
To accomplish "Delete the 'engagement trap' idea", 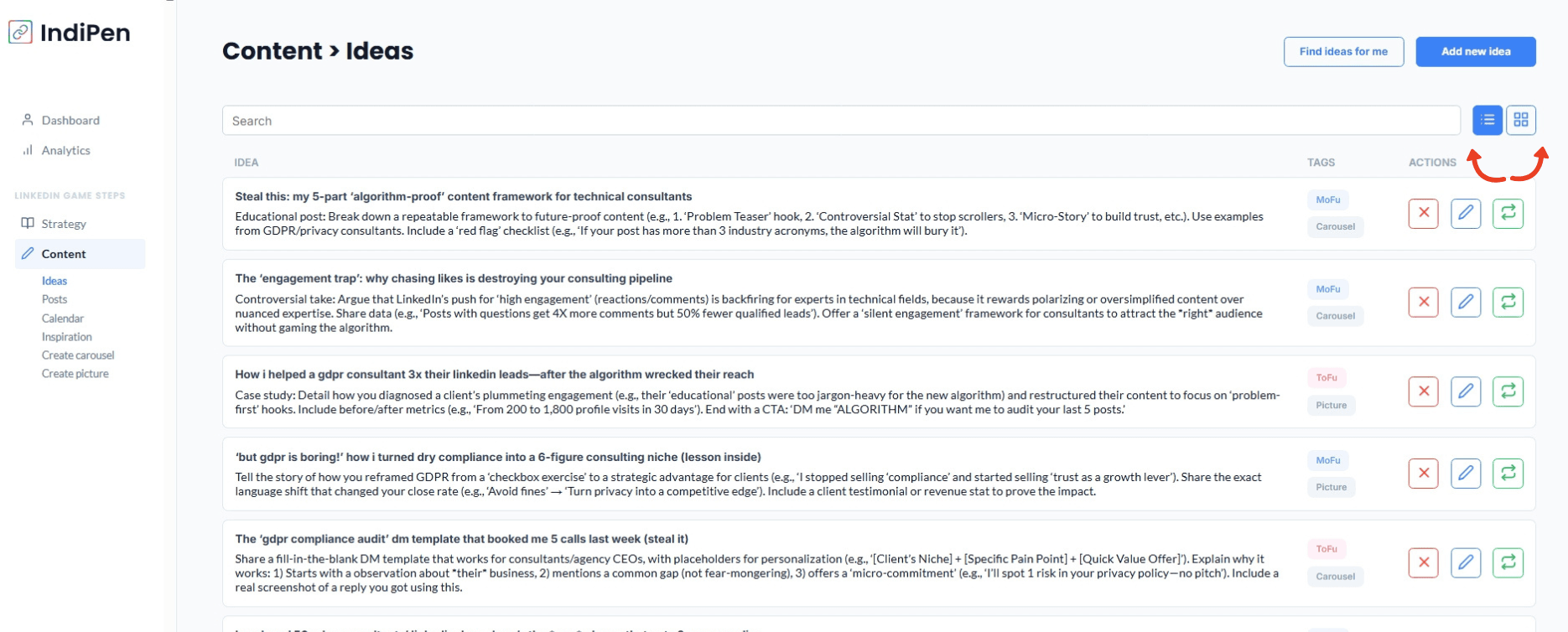I will (x=1423, y=303).
